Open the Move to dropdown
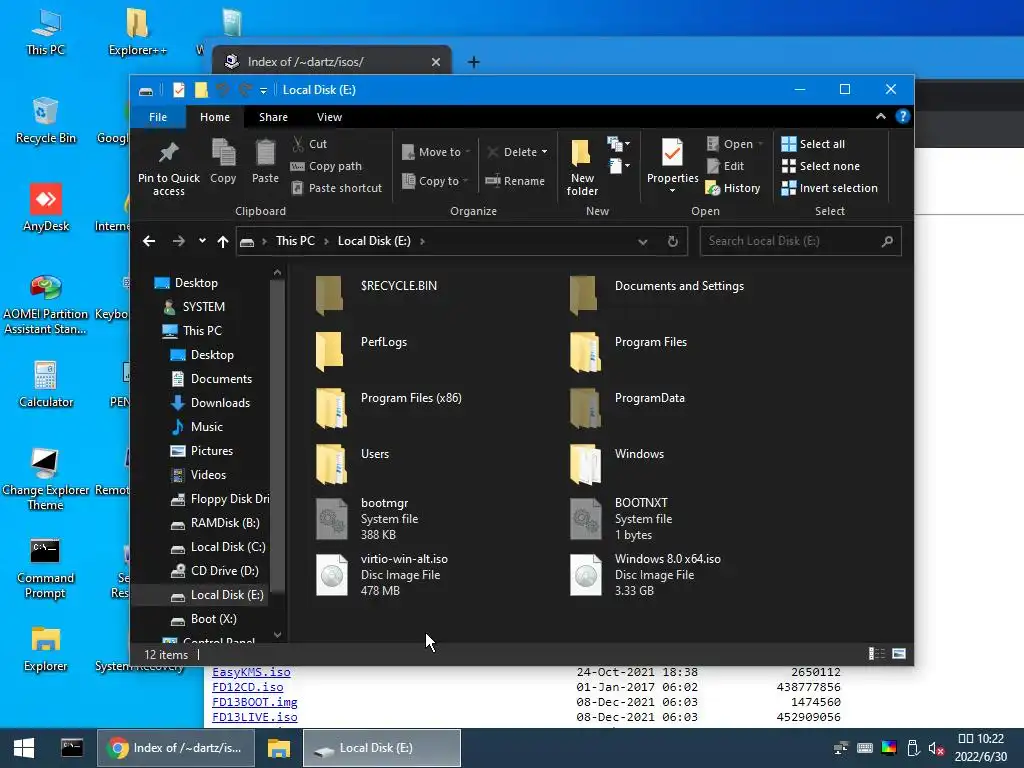The image size is (1024, 768). [436, 152]
